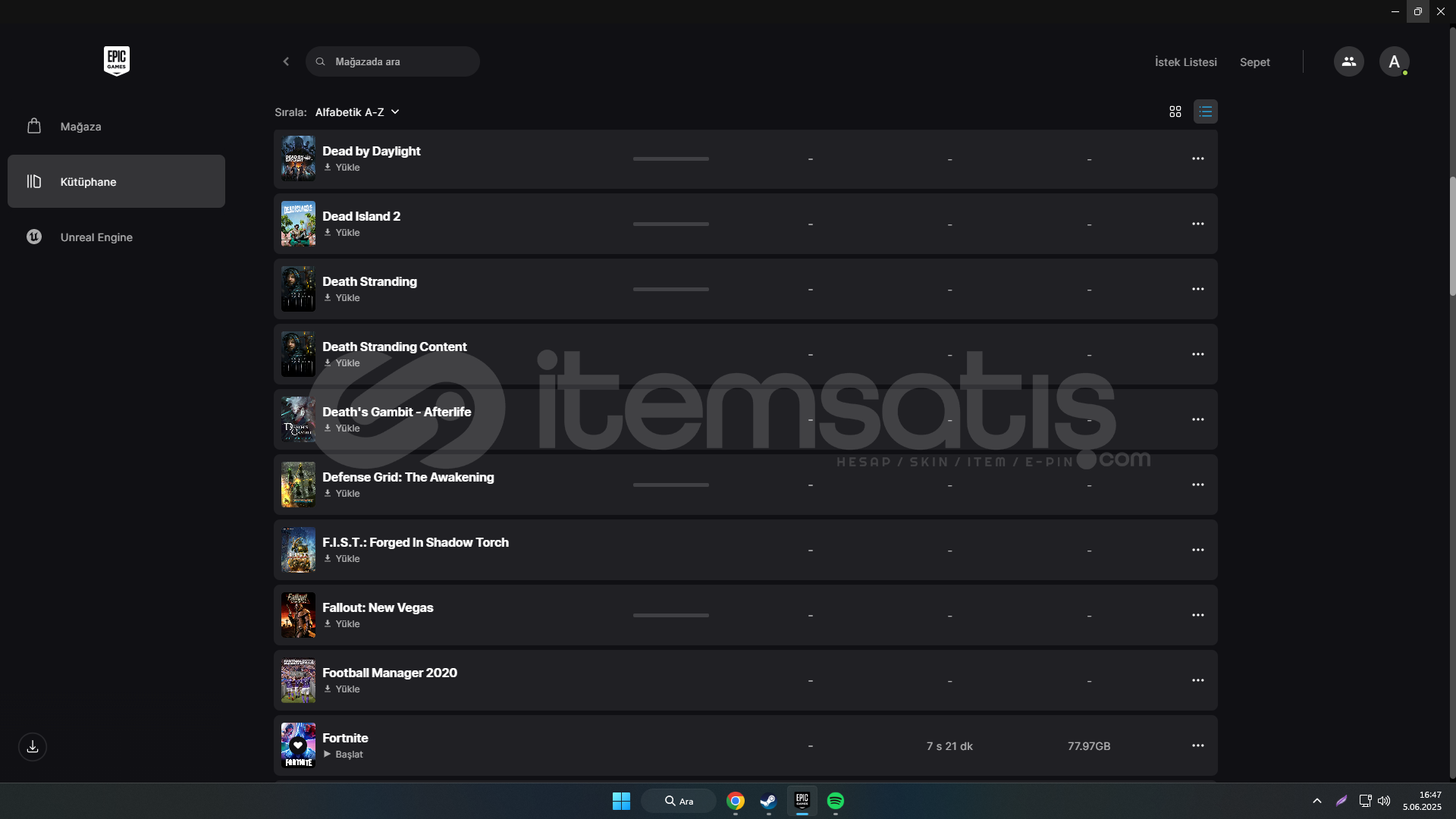1456x819 pixels.
Task: Click Yükle under Death's Gambit - Afterlife
Action: pos(342,428)
